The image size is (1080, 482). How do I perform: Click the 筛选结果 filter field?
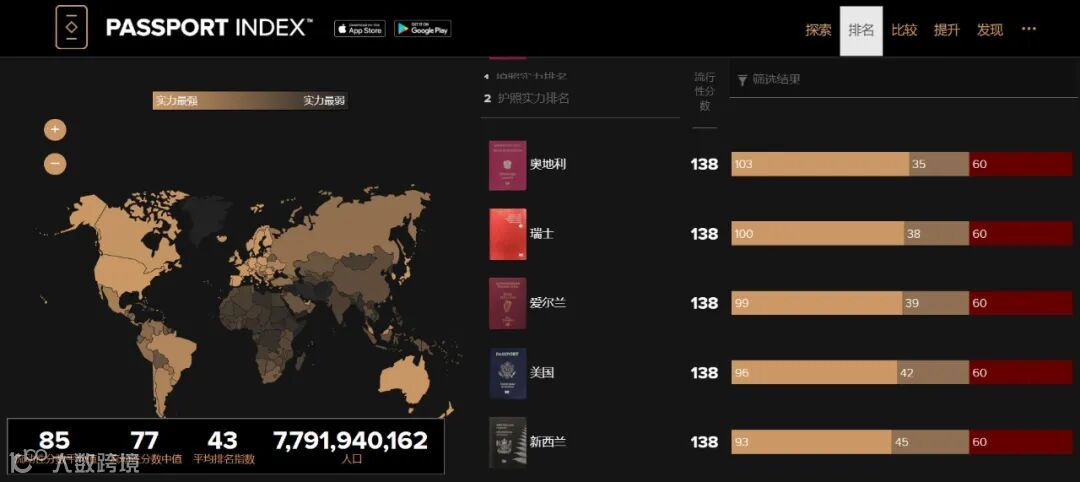click(903, 81)
